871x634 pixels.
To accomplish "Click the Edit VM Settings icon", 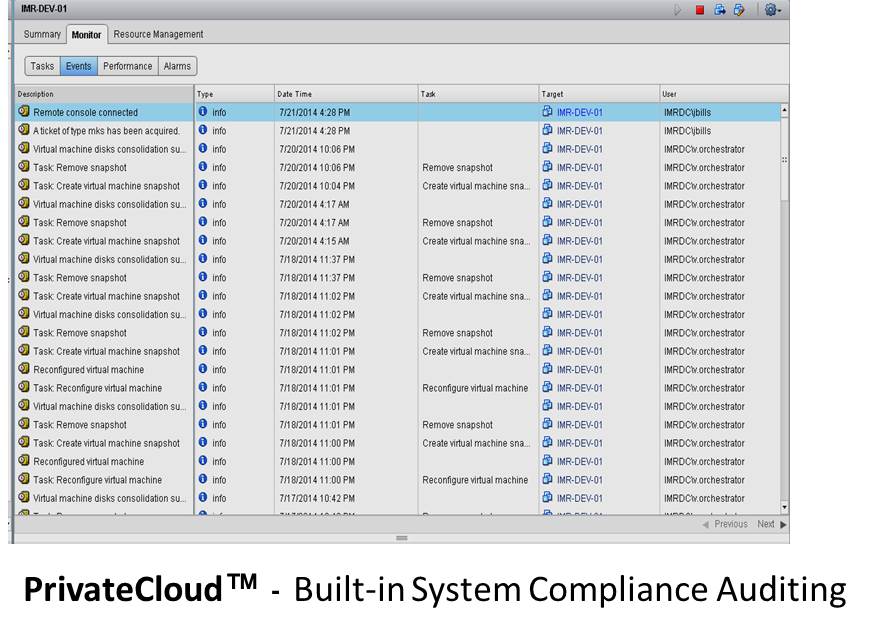I will (x=739, y=9).
